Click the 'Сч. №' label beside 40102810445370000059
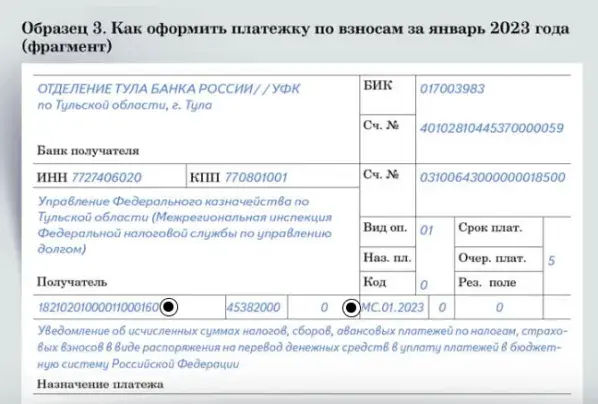 tap(381, 125)
